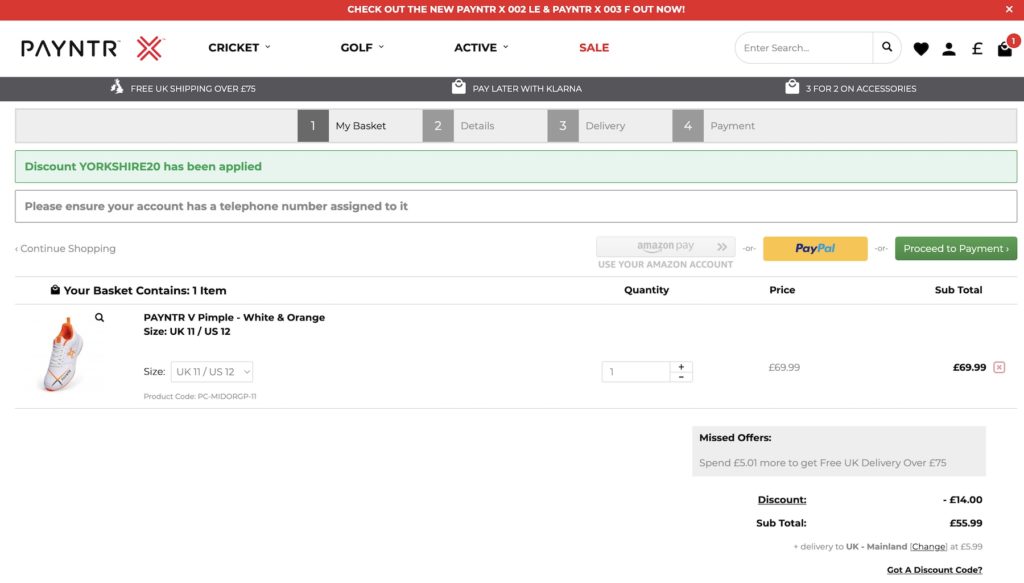This screenshot has height=583, width=1024.
Task: Click the quantity input field
Action: point(635,371)
